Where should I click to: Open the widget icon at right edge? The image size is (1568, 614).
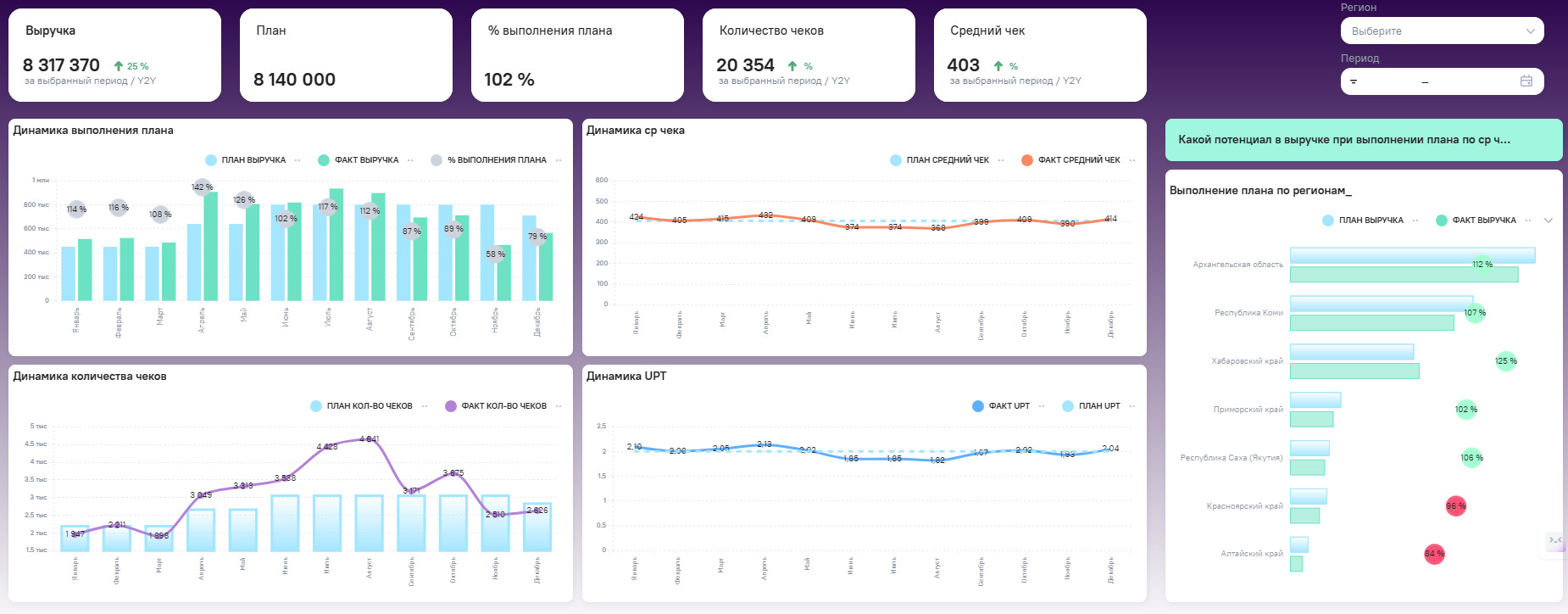[x=1555, y=540]
